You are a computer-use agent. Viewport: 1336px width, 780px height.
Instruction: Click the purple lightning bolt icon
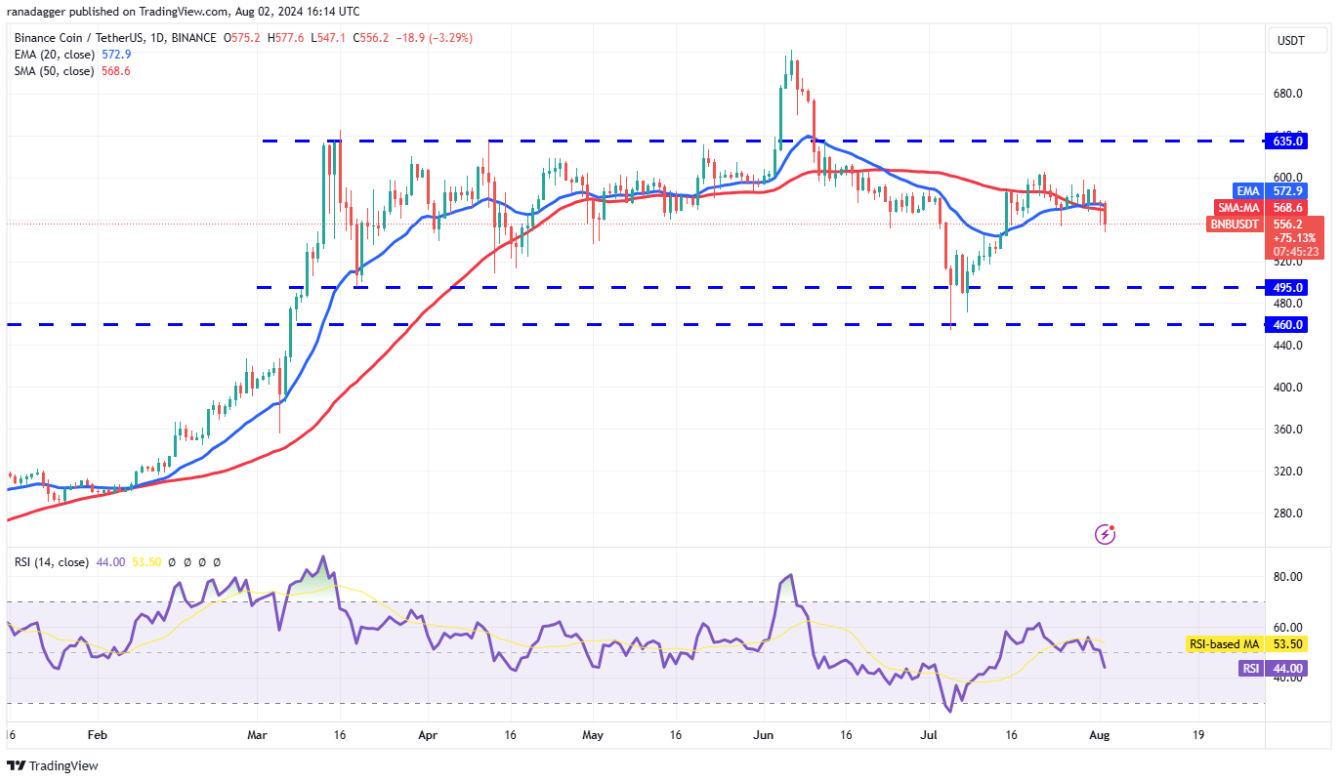(x=1105, y=534)
